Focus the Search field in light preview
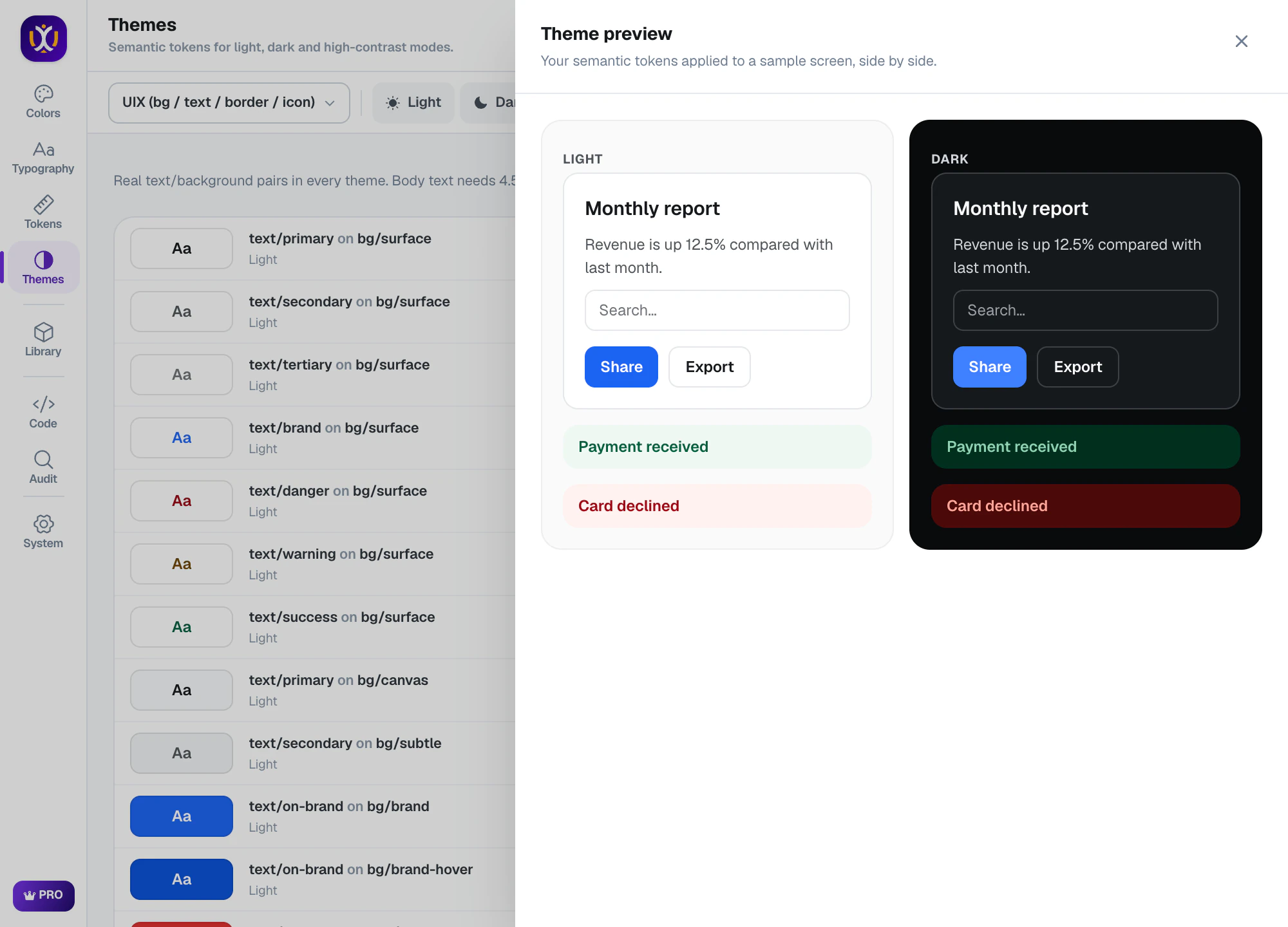 (x=717, y=310)
